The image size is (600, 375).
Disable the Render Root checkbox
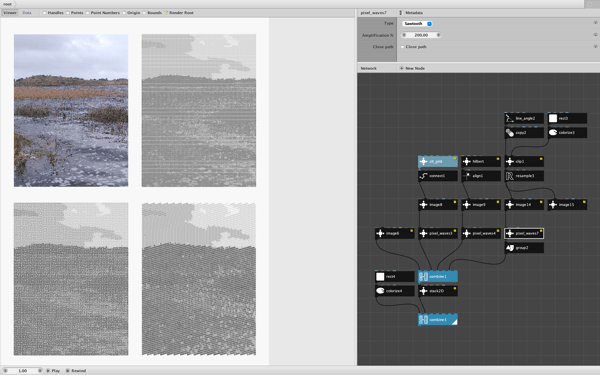coord(166,13)
